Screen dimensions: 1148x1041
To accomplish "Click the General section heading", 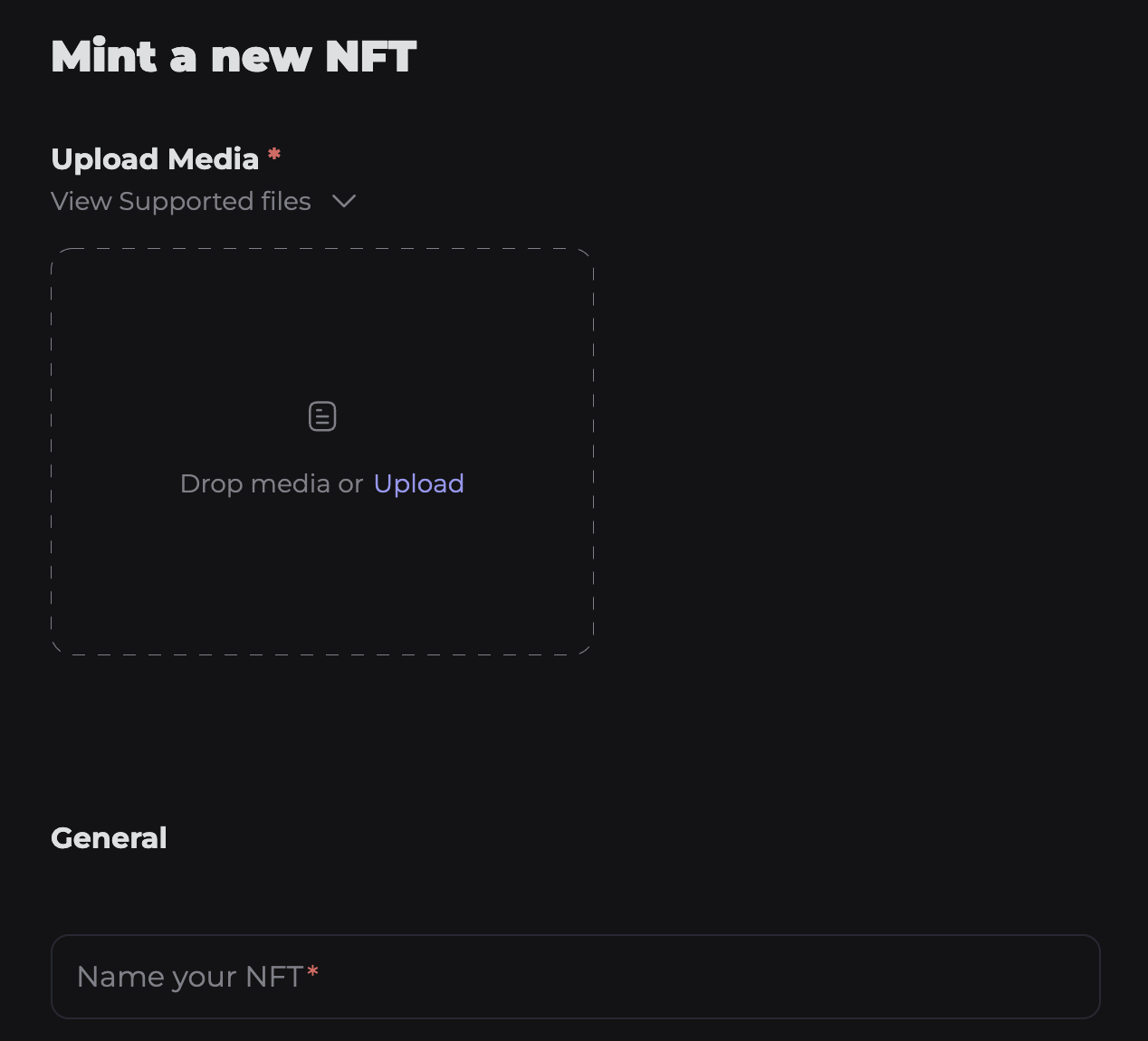I will click(x=109, y=838).
